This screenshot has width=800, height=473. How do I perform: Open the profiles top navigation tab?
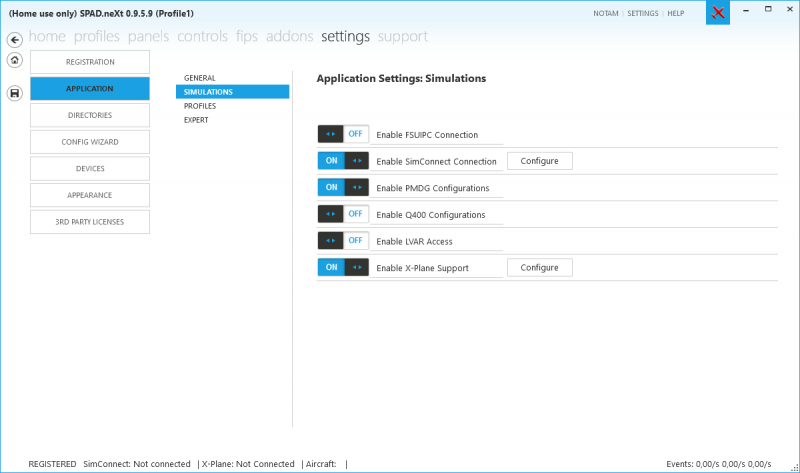(96, 36)
